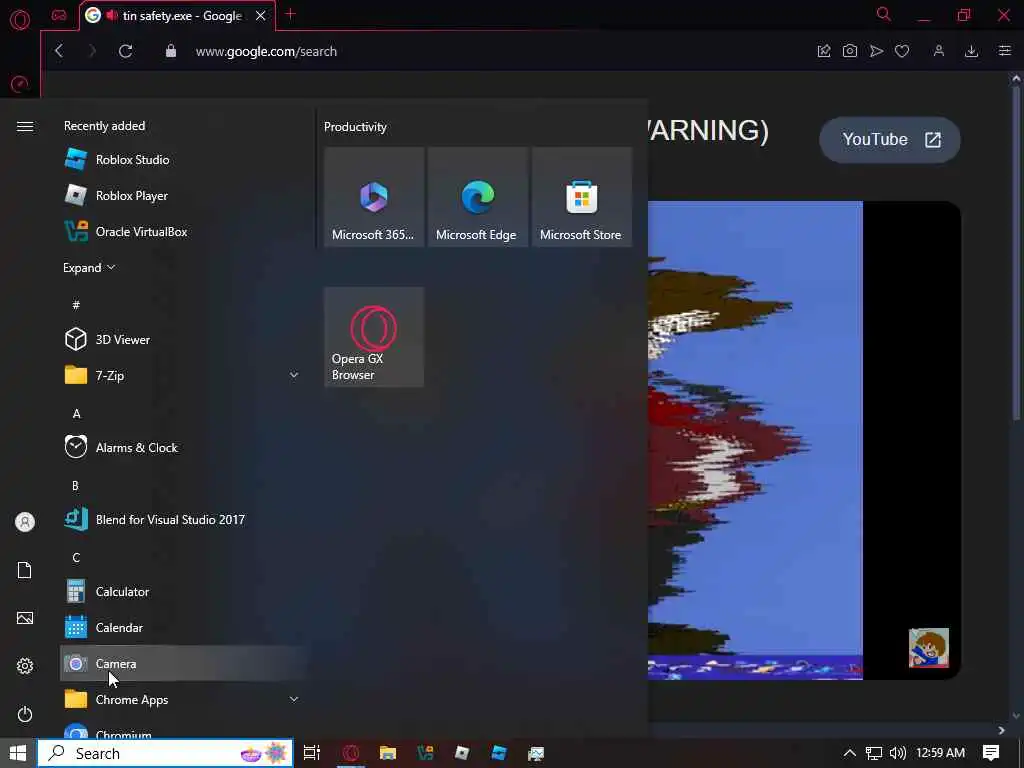Open Microsoft Store tile
This screenshot has width=1024, height=768.
point(582,197)
